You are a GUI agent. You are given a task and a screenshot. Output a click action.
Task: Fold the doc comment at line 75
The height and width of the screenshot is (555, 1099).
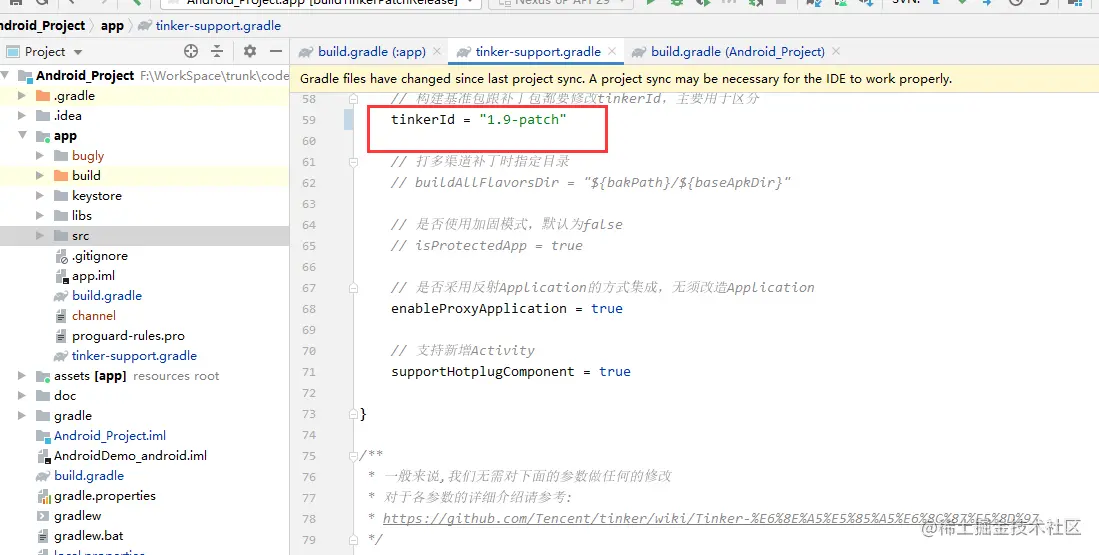(353, 456)
